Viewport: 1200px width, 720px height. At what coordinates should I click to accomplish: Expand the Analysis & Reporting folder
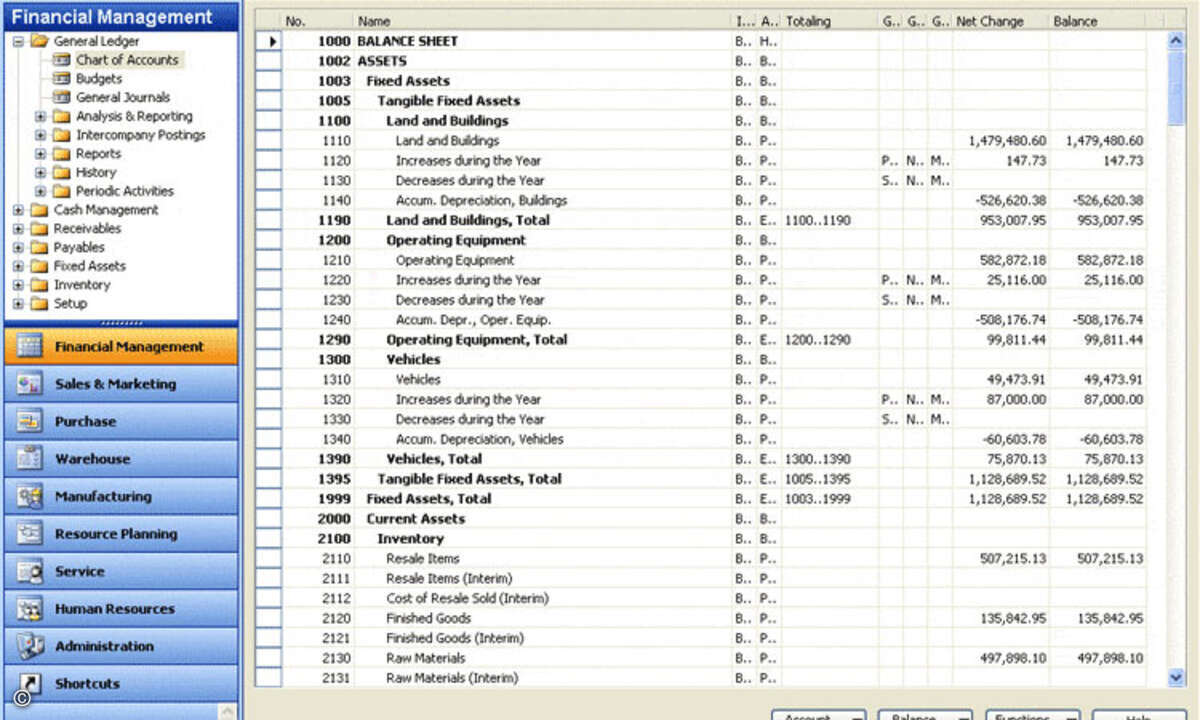(41, 117)
